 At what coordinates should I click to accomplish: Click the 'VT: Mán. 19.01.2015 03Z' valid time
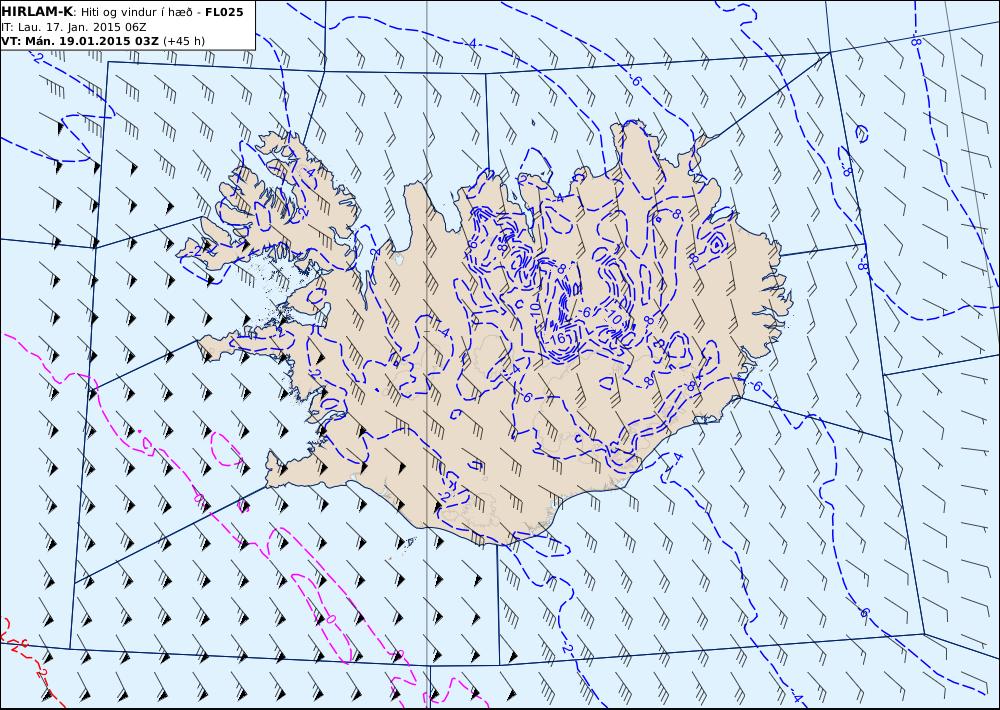click(80, 41)
